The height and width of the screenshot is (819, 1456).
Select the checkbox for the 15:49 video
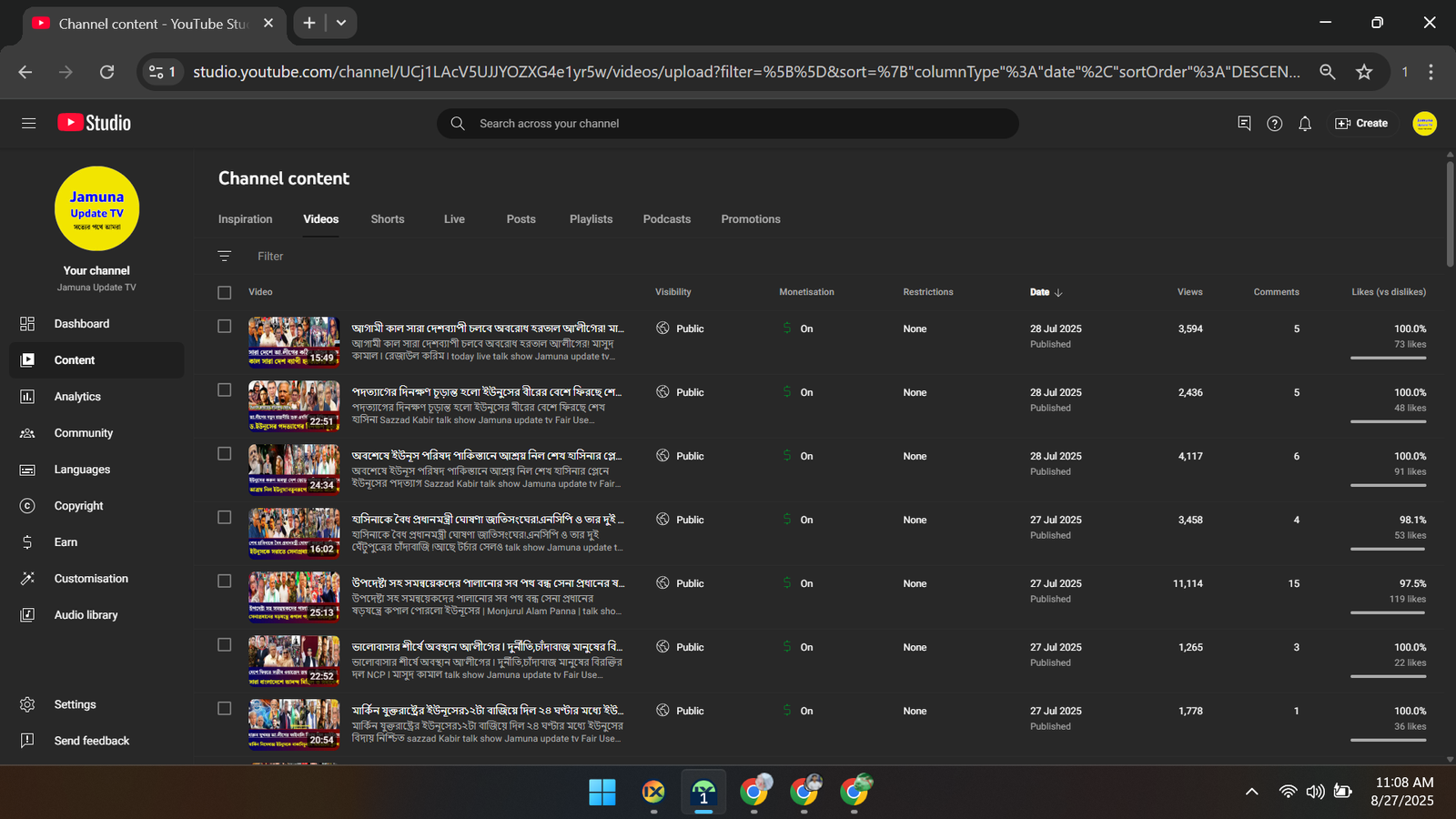225,326
